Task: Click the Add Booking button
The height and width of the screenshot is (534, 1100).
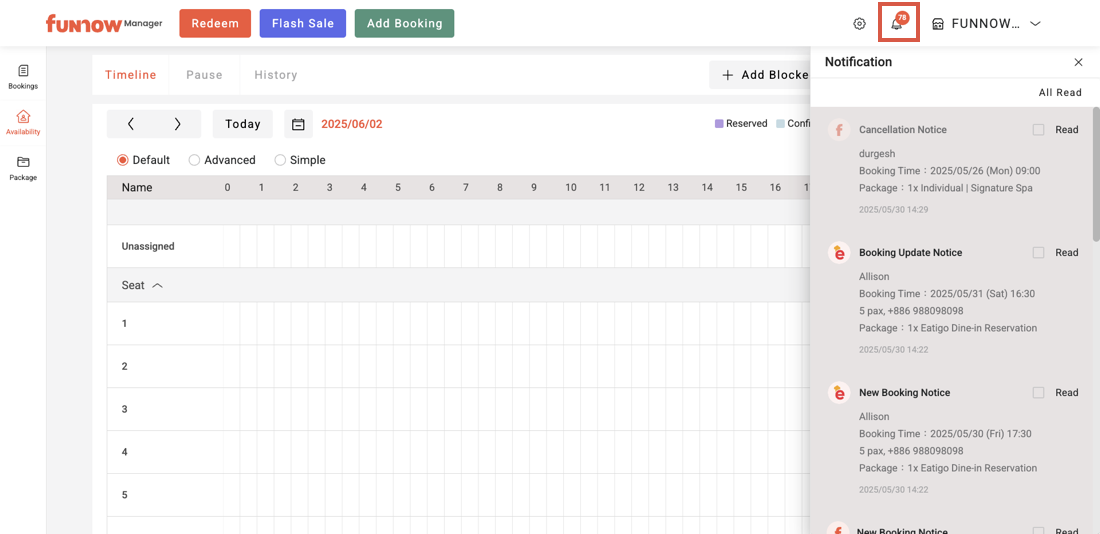Action: [404, 24]
